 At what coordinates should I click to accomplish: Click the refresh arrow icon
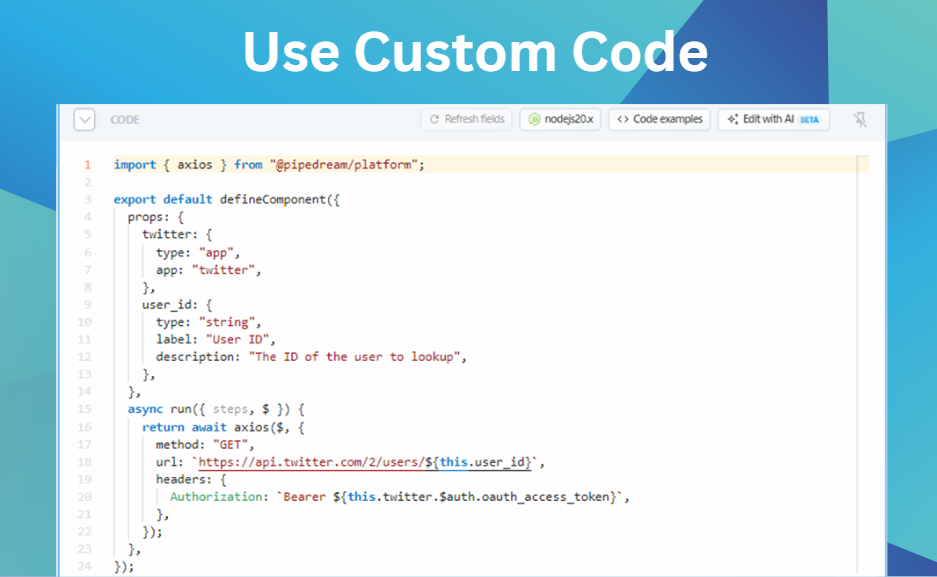[x=434, y=119]
